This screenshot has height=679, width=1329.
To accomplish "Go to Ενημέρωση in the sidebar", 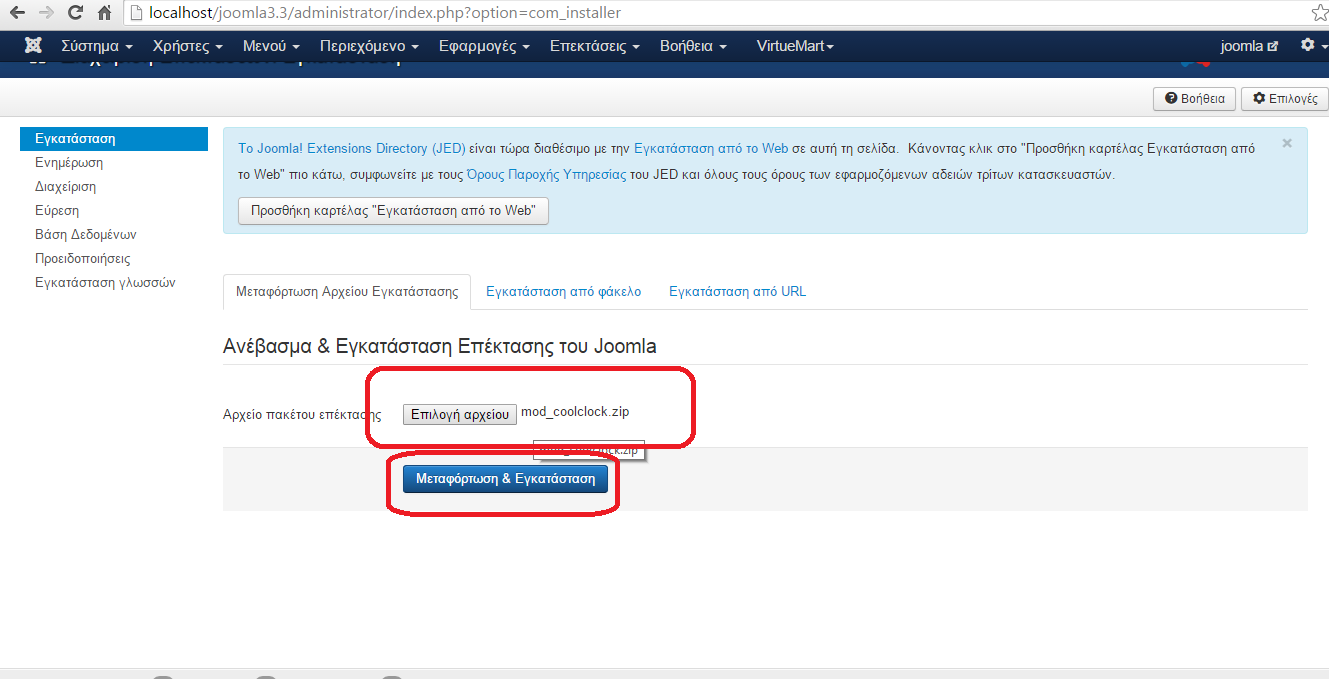I will [69, 163].
